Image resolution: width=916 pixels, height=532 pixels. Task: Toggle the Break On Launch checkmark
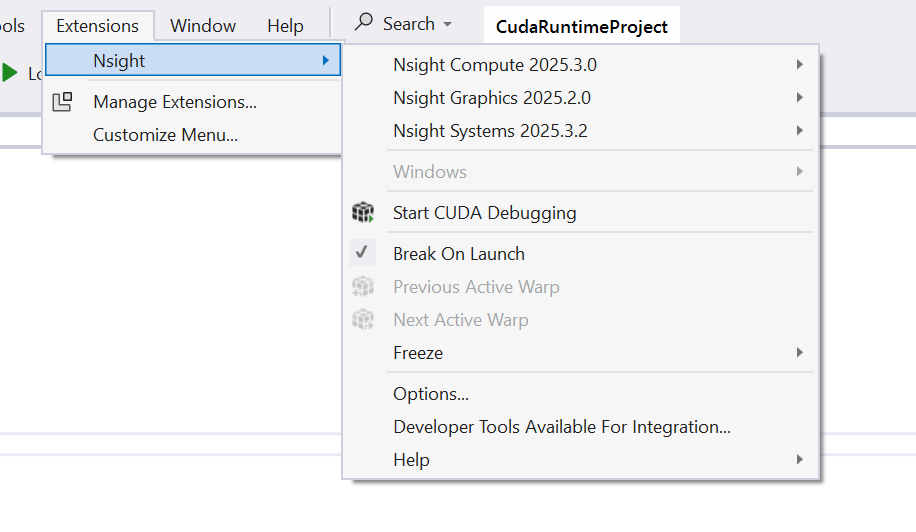tap(362, 252)
